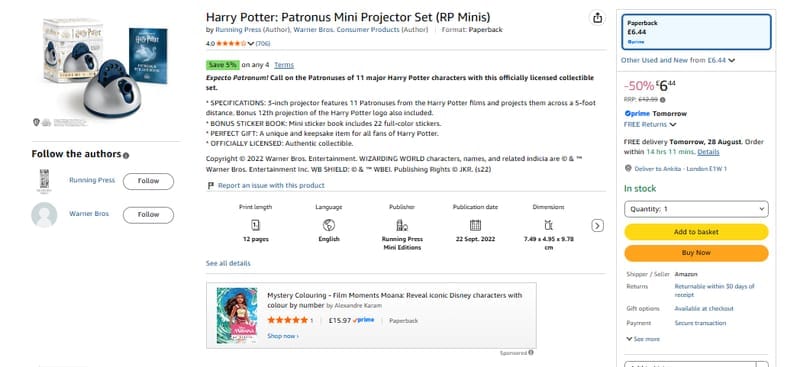Click the Publisher building icon
Screen dimensions: 800x367
coord(402,225)
